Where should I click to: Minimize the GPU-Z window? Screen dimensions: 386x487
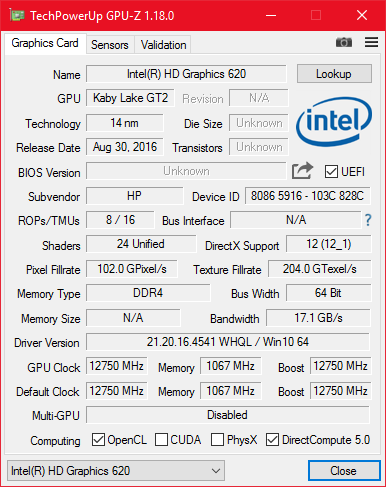[271, 15]
